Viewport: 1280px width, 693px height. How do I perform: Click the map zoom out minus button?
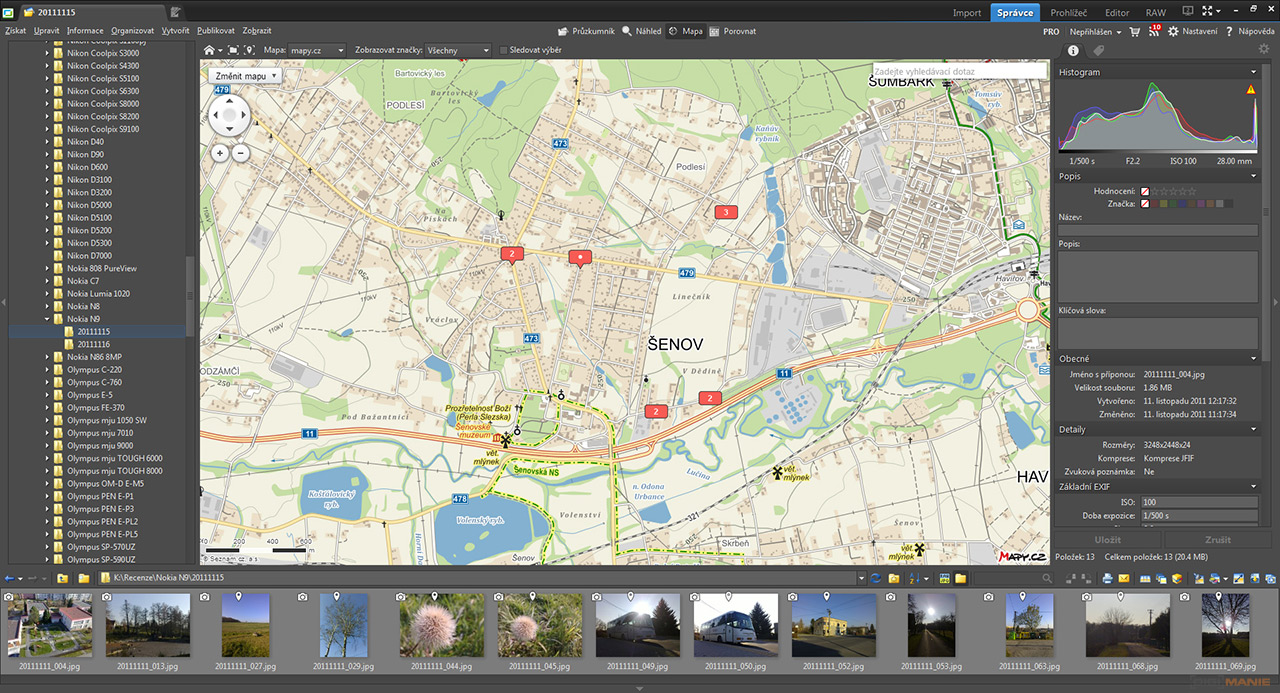click(239, 153)
